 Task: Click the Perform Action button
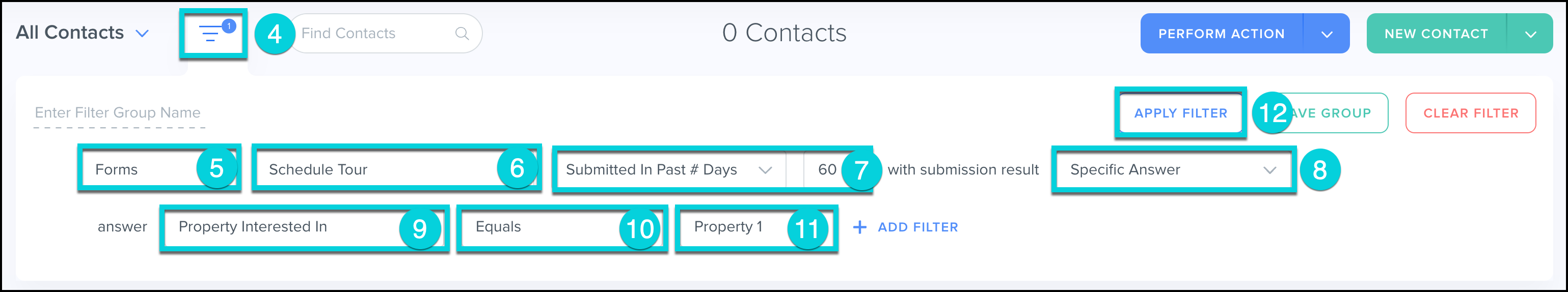(1221, 34)
